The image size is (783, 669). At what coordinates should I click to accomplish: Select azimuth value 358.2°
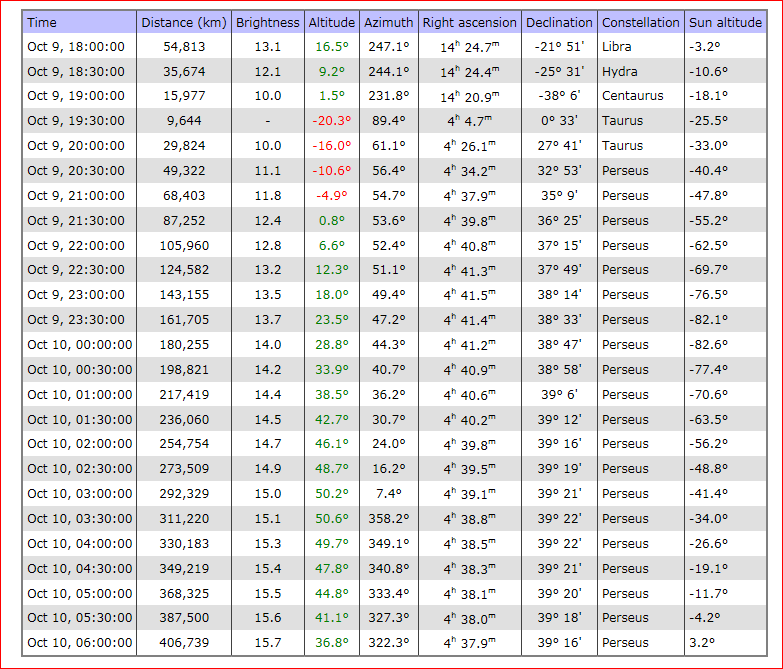tap(389, 518)
